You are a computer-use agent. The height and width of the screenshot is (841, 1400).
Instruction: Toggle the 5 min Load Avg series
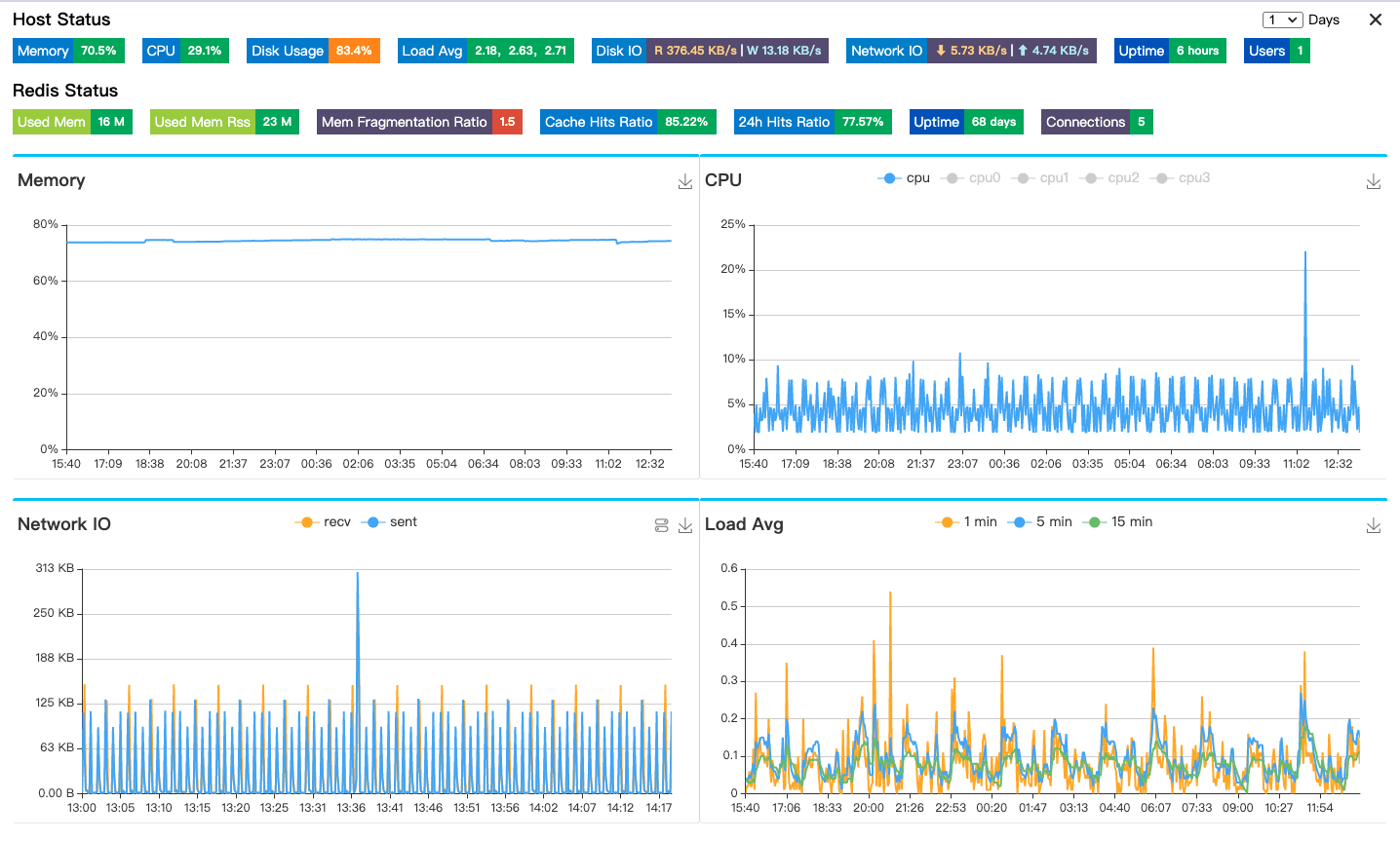[1040, 522]
